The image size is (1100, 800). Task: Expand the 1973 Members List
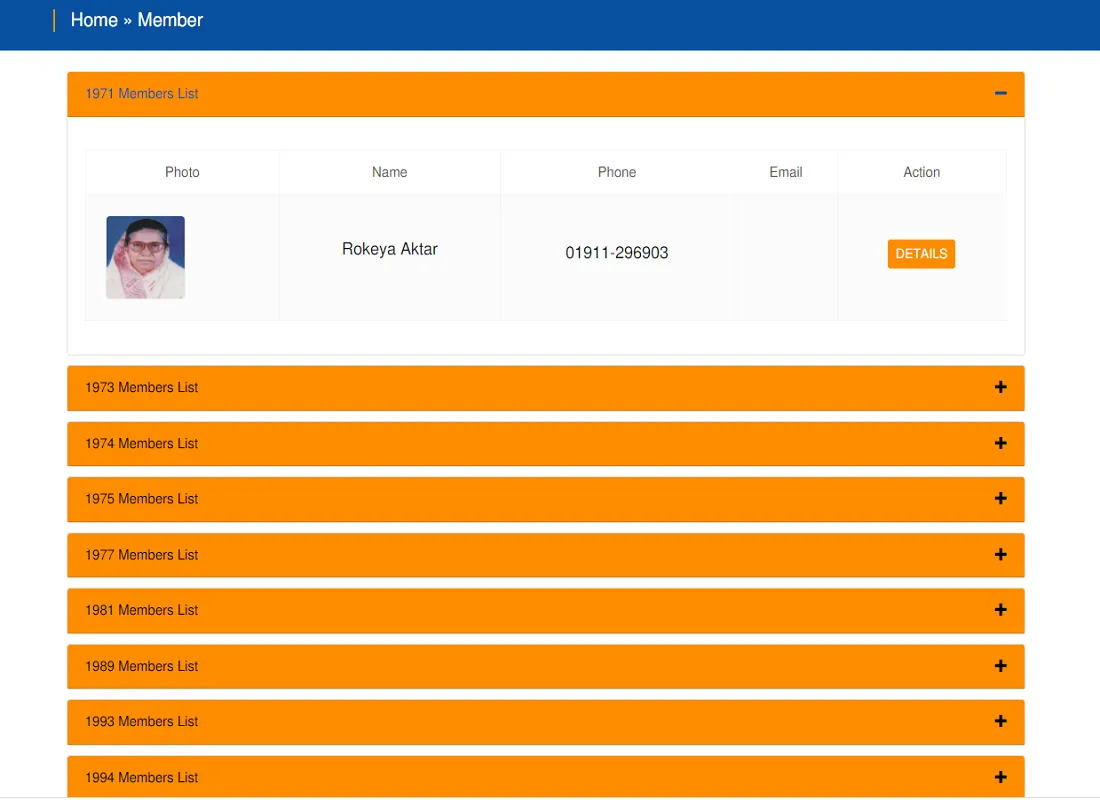(546, 387)
